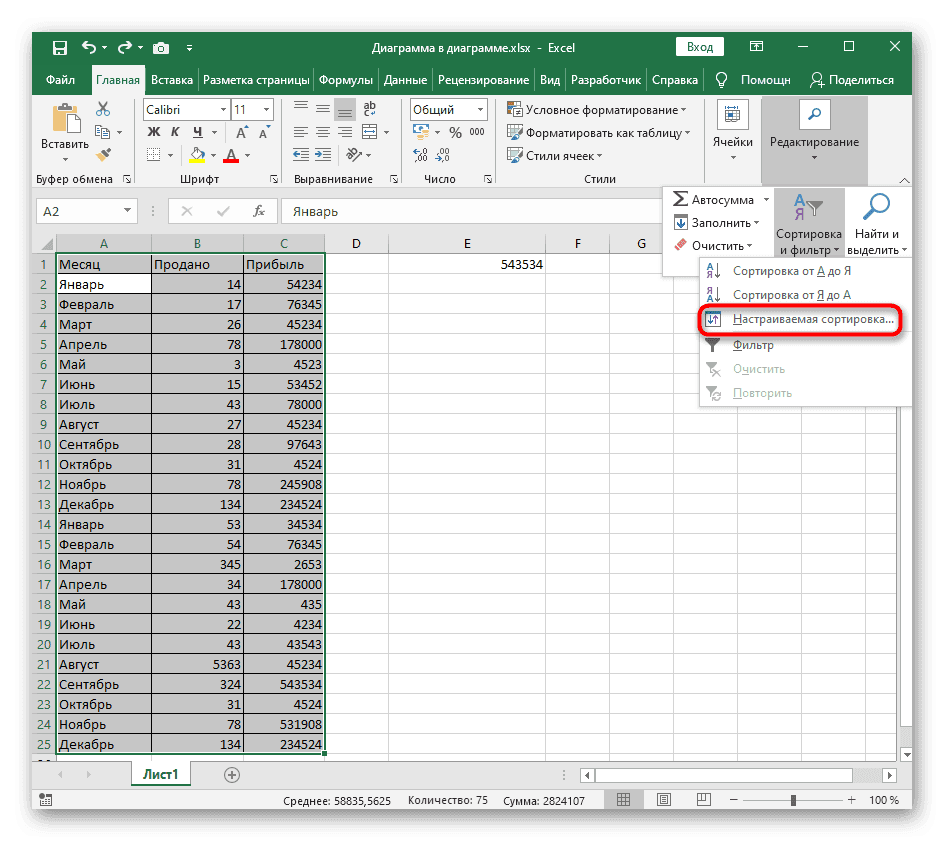Open the Формулы ribbon tab
Image resolution: width=944 pixels, height=841 pixels.
(346, 80)
